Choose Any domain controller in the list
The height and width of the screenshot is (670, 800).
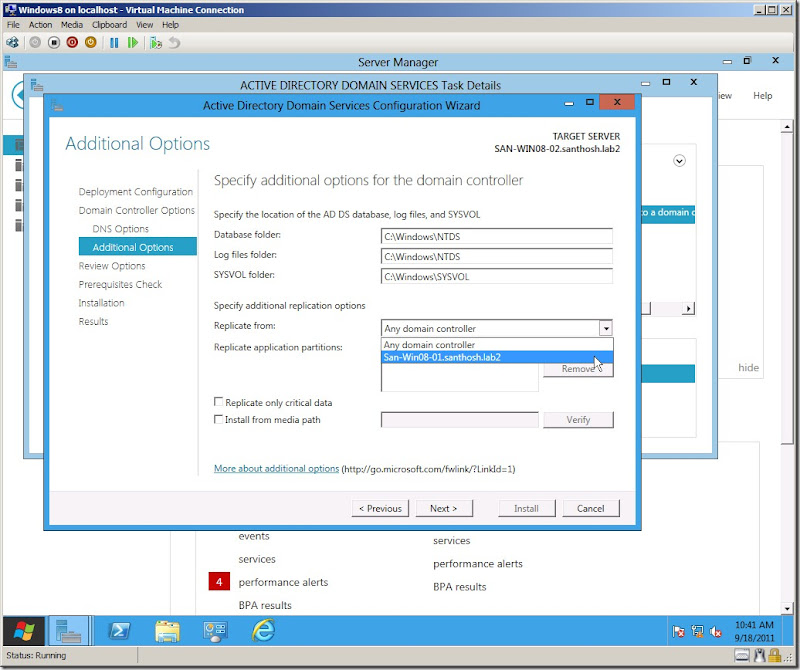pyautogui.click(x=497, y=344)
